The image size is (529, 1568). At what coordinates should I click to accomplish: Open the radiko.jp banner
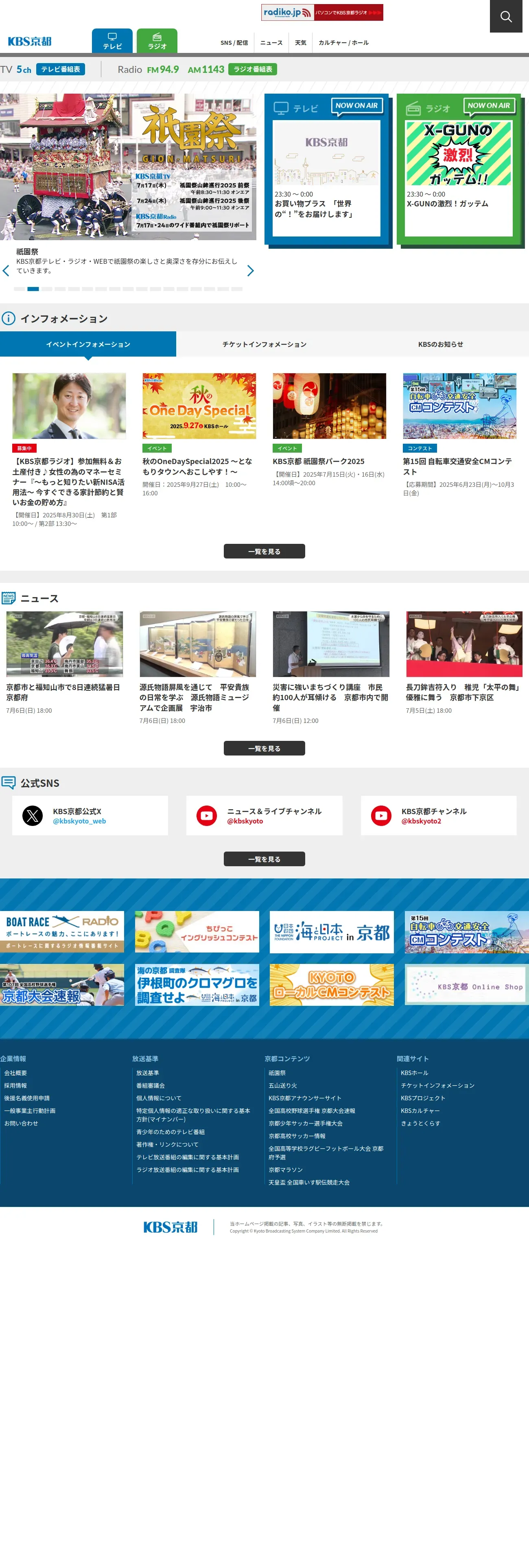322,12
